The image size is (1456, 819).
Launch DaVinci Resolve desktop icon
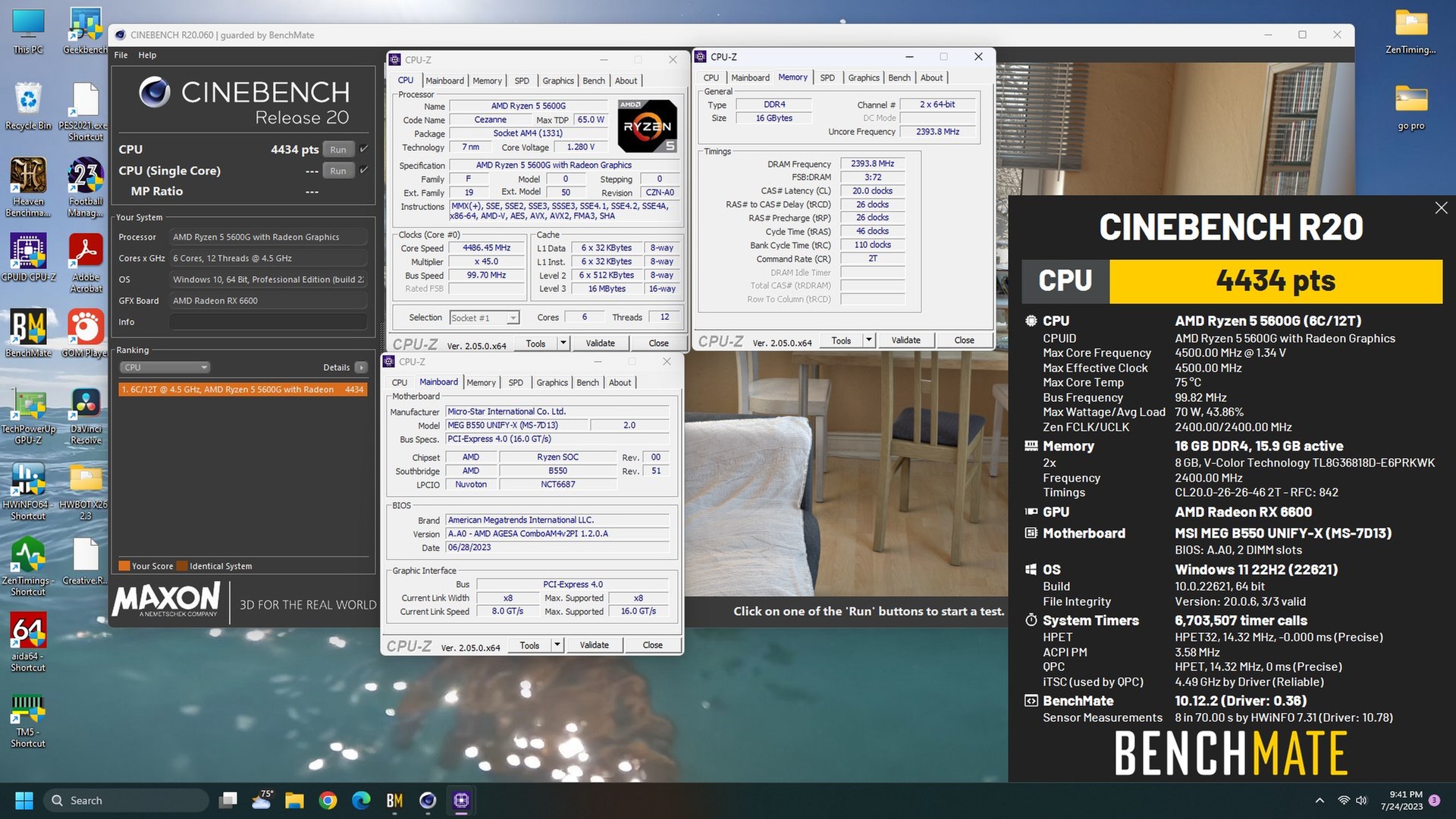[86, 416]
